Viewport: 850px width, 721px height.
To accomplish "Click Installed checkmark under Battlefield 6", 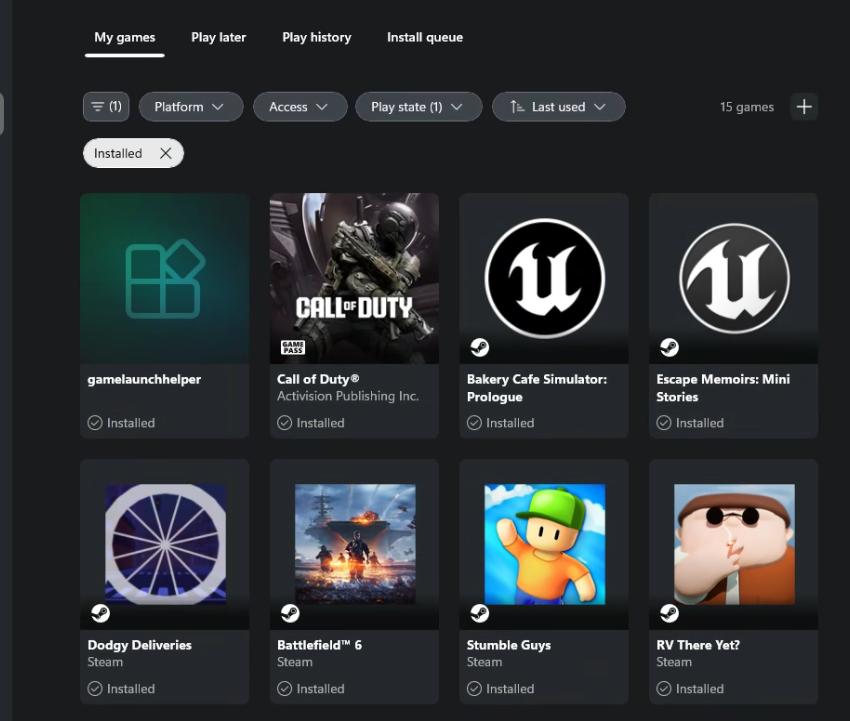I will (x=285, y=689).
